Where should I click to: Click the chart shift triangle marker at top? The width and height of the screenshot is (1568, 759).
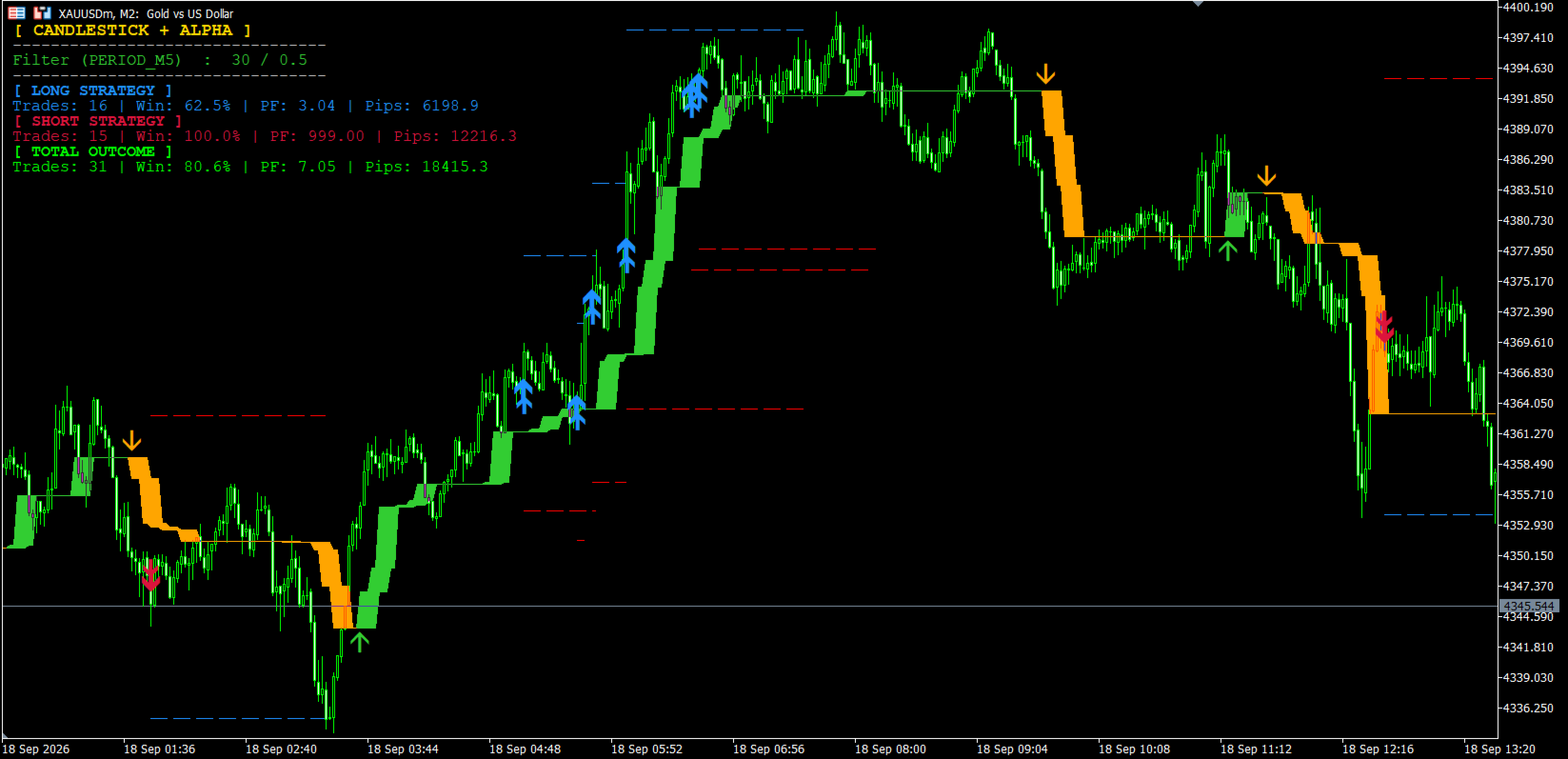pyautogui.click(x=1198, y=4)
